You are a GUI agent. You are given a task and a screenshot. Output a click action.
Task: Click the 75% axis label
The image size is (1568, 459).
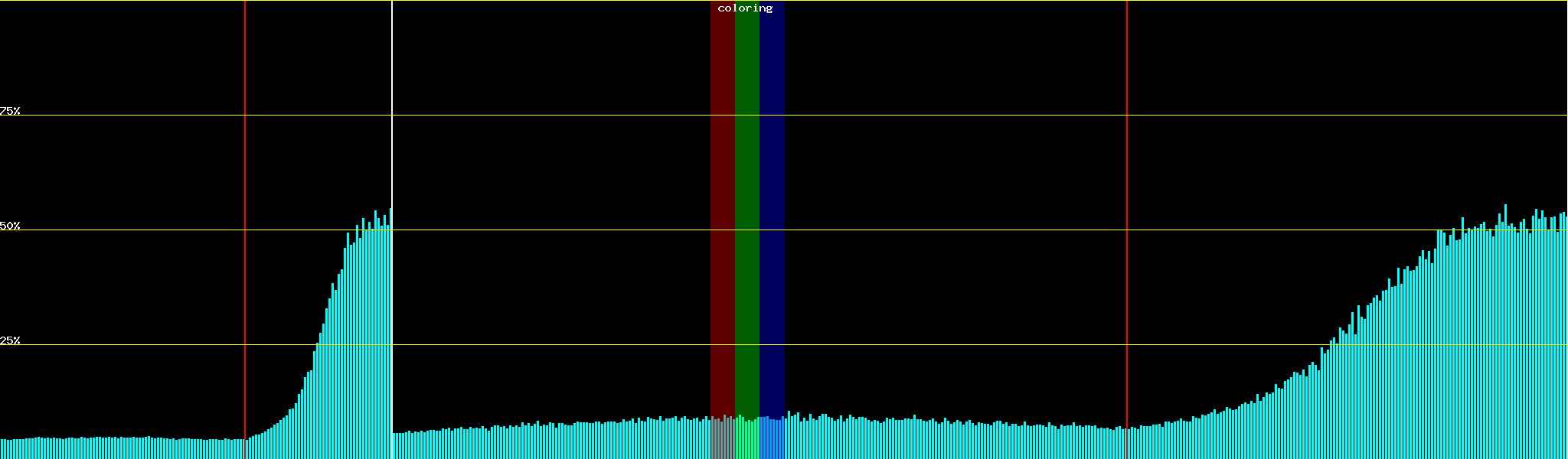[x=10, y=111]
